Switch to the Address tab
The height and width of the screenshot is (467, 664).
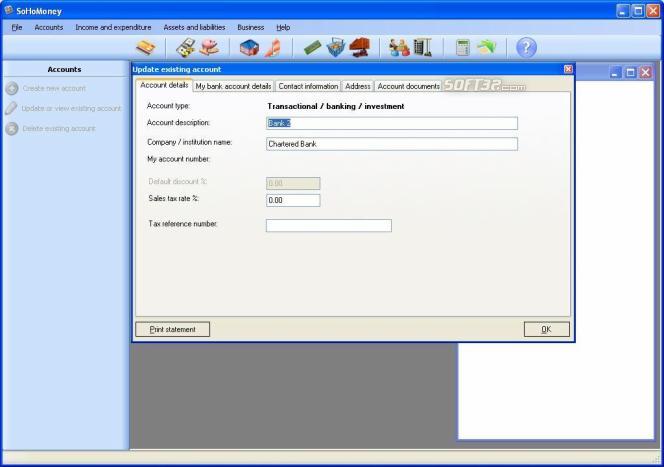pyautogui.click(x=357, y=86)
